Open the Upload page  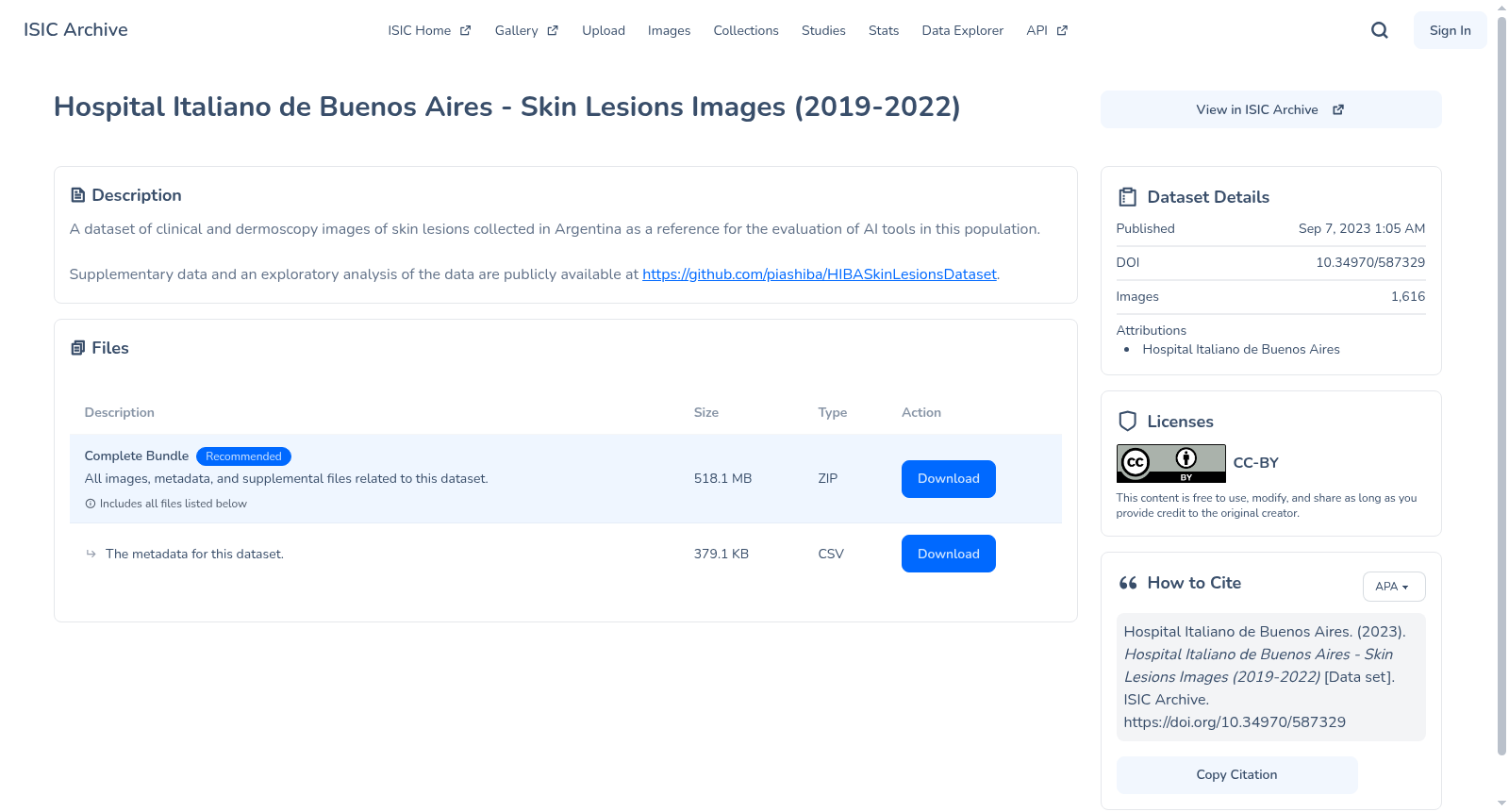click(604, 30)
